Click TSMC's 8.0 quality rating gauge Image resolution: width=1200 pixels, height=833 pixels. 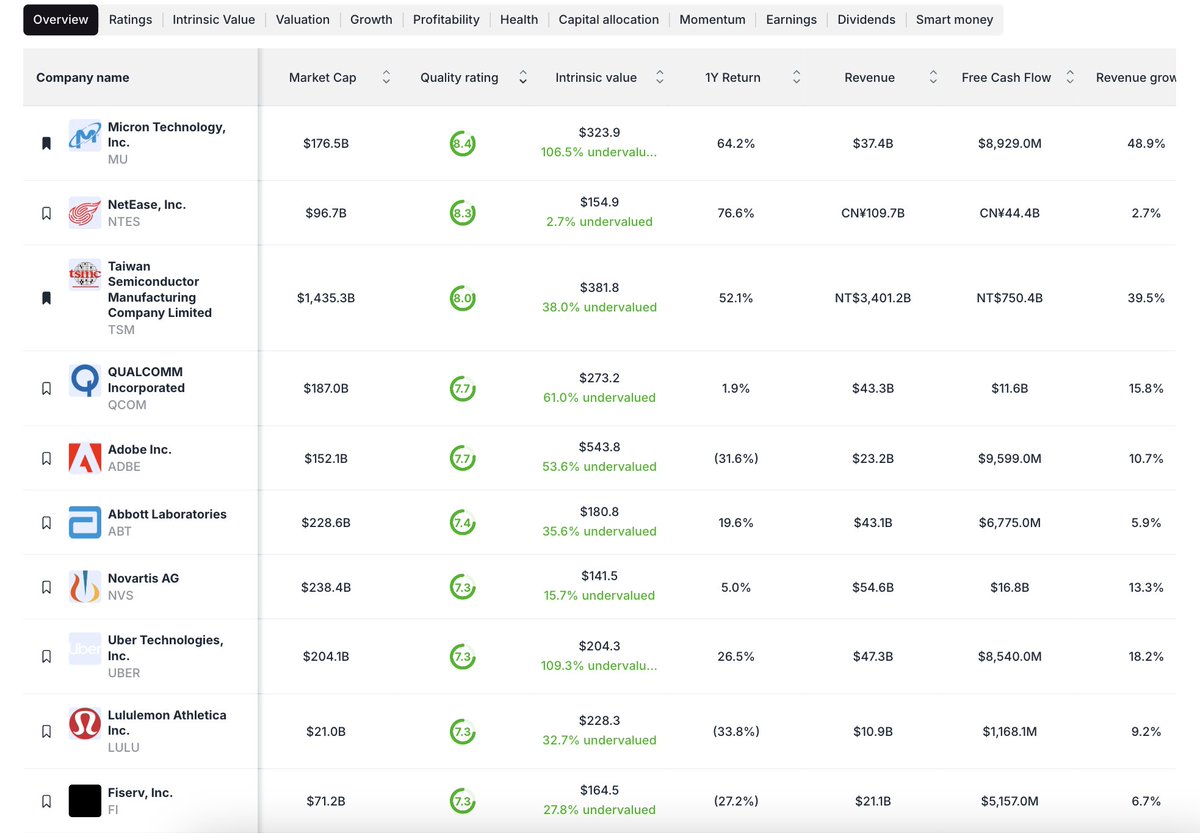(x=462, y=298)
